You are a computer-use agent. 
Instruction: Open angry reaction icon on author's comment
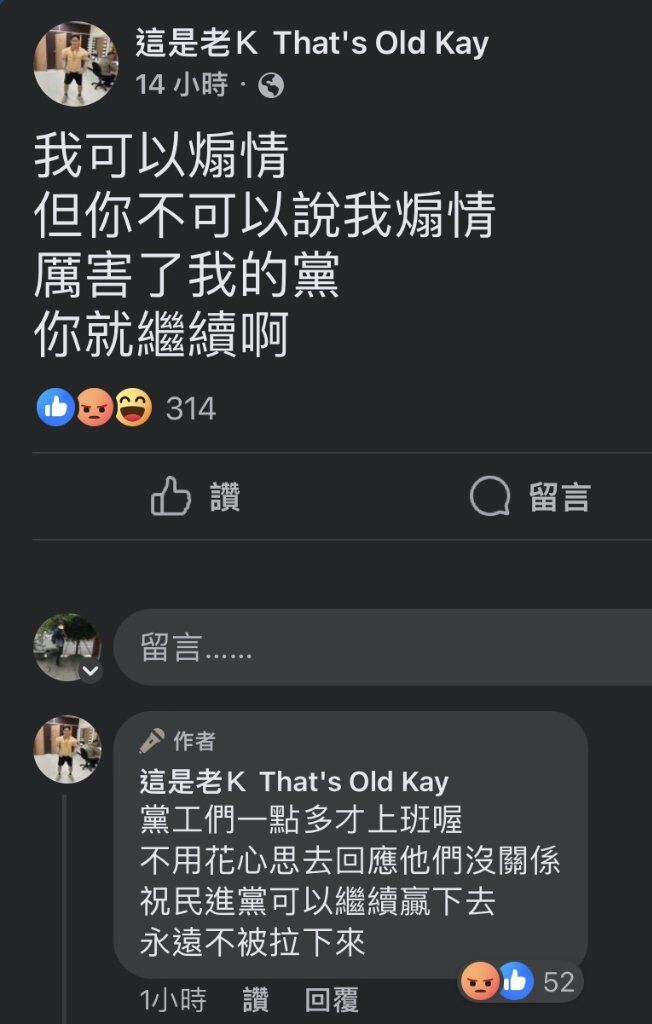tap(480, 982)
